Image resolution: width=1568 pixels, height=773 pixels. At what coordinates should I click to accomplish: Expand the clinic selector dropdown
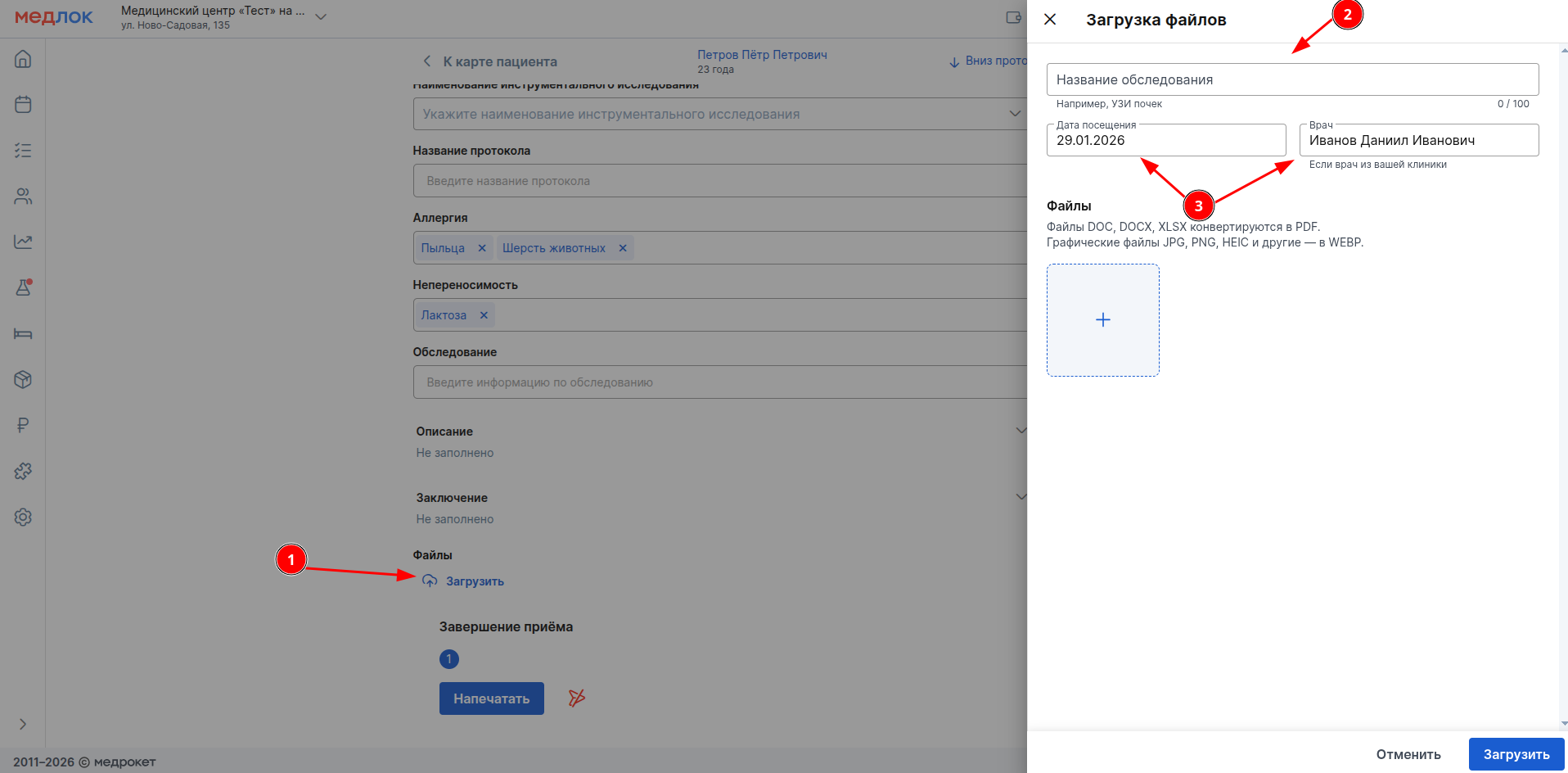tap(321, 17)
